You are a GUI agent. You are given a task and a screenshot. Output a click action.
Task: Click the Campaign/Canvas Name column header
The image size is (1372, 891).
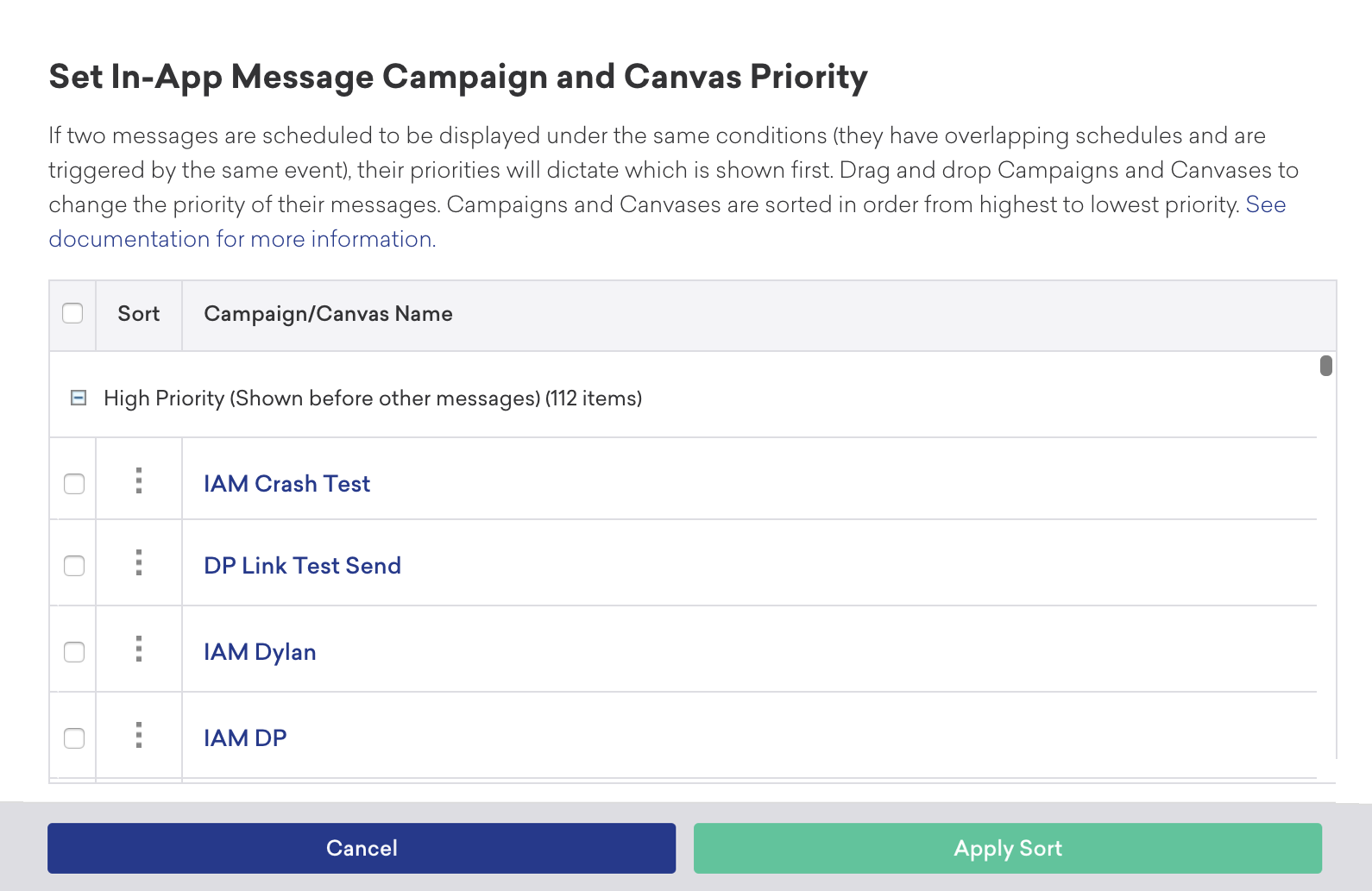(328, 314)
